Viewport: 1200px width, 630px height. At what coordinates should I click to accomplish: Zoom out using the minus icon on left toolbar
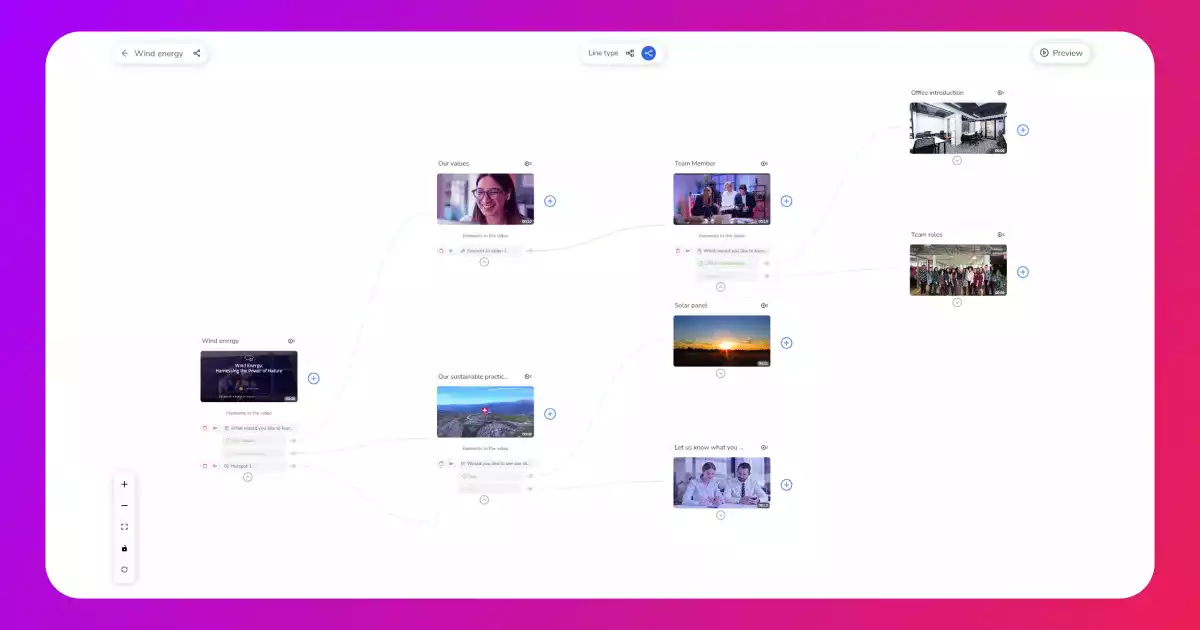124,506
